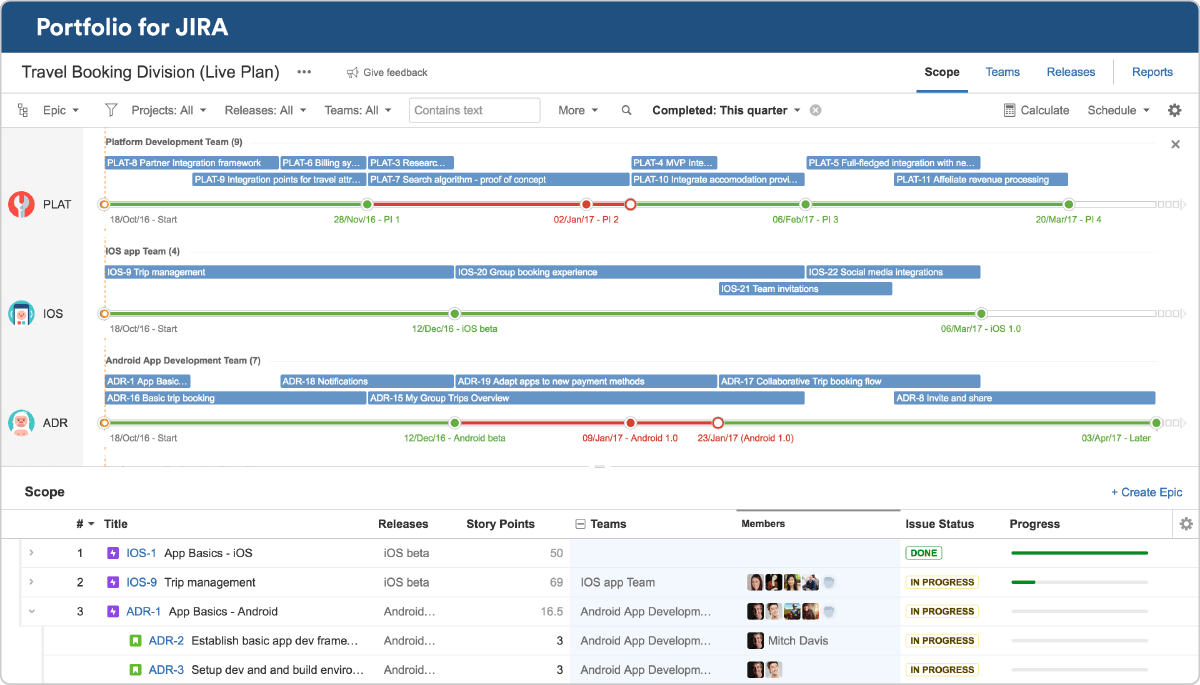This screenshot has width=1200, height=685.
Task: Collapse the Teams column group toggle
Action: point(580,524)
